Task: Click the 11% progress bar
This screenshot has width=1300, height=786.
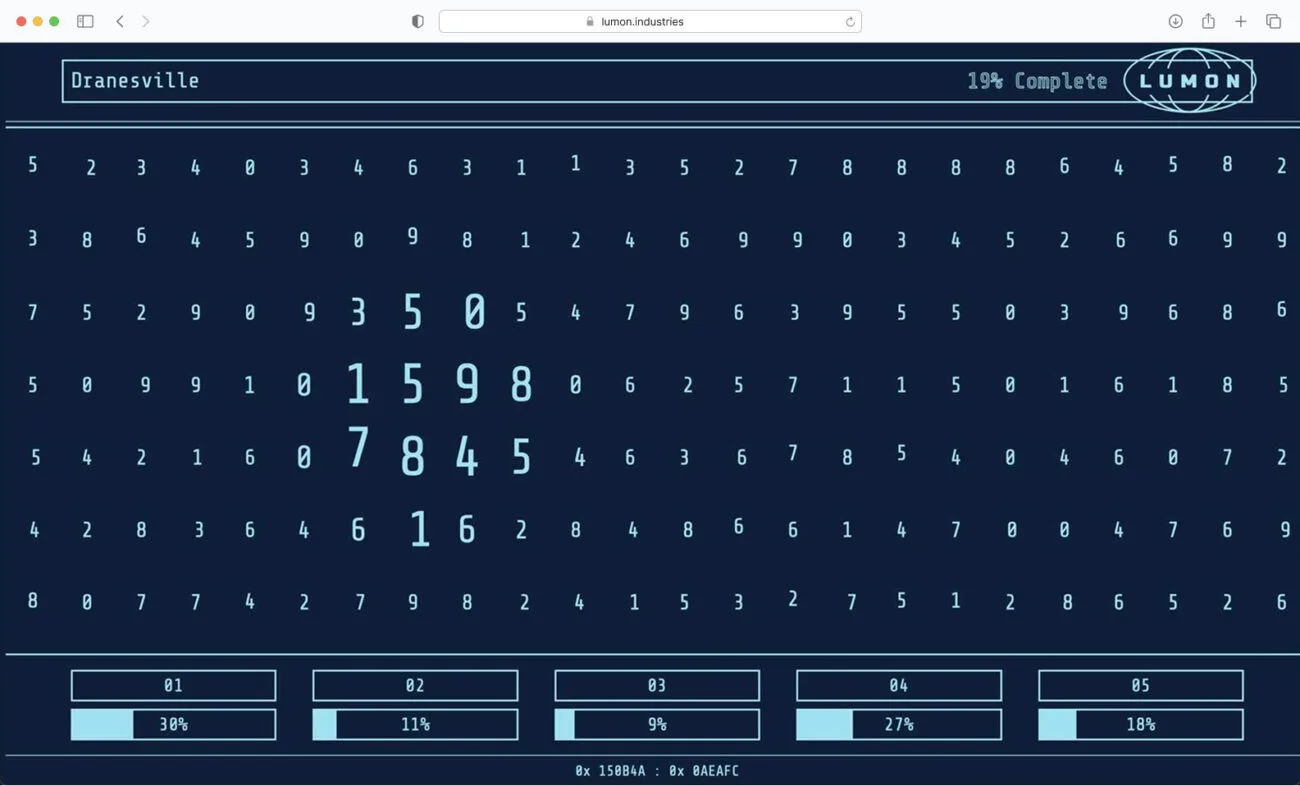Action: 415,724
